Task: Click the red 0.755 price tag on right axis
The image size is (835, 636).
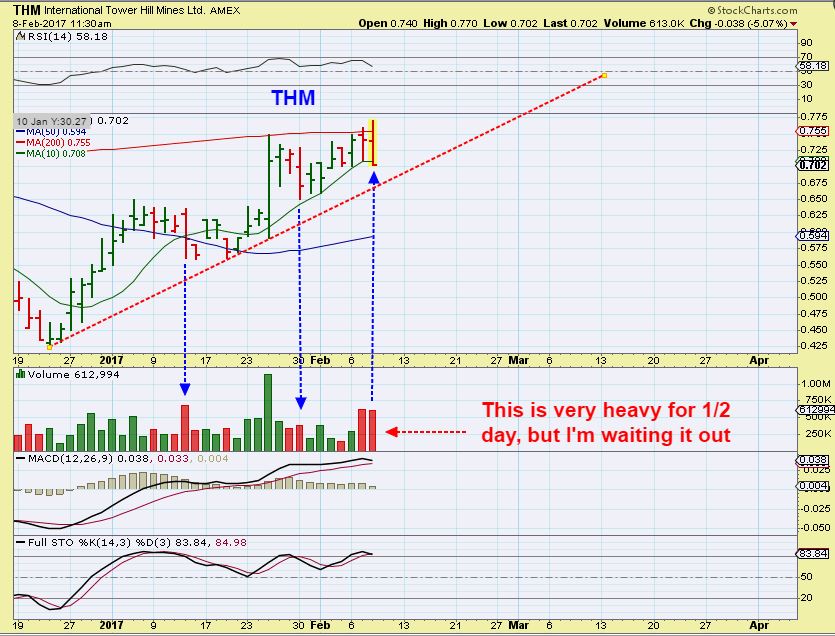Action: (x=813, y=131)
